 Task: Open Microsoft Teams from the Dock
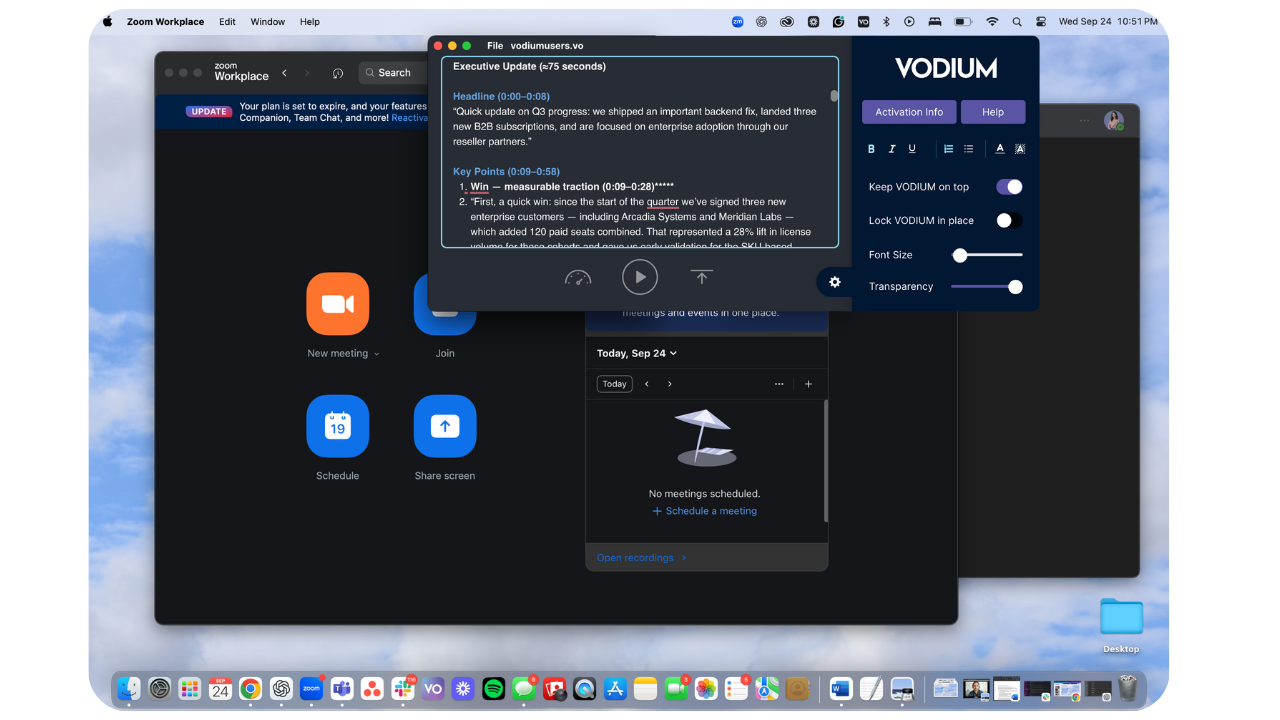[341, 688]
